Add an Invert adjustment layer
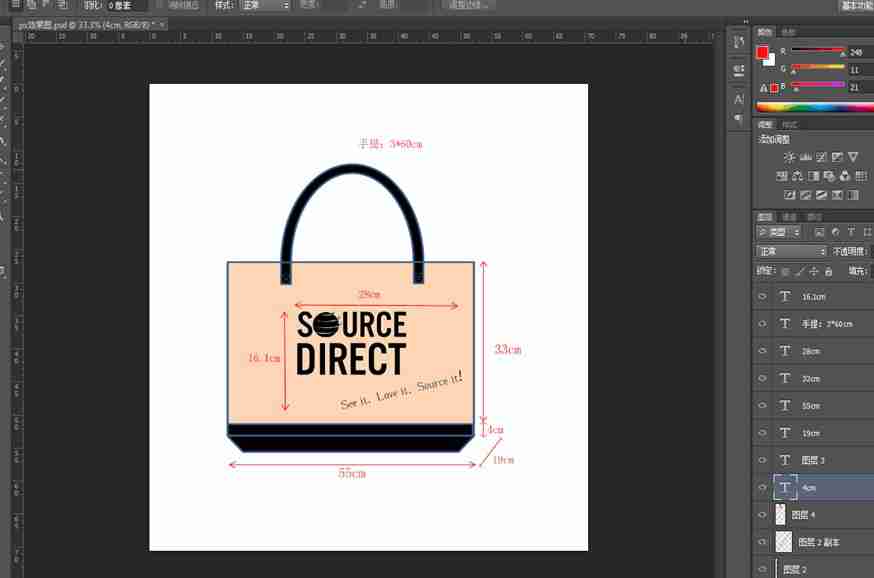The image size is (874, 578). [x=790, y=195]
